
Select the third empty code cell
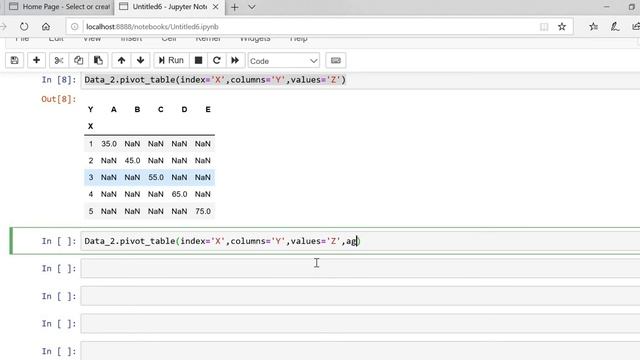(360, 323)
